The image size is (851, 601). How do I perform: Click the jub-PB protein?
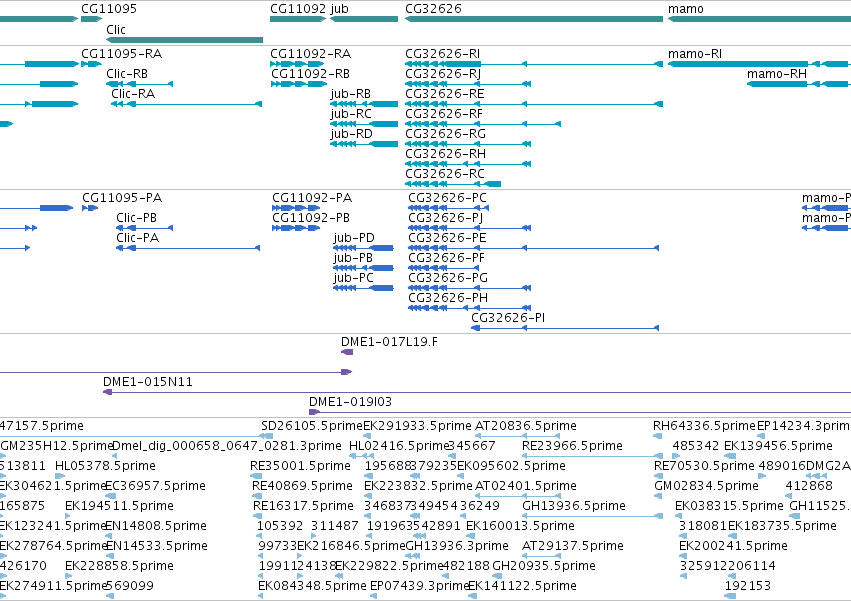[363, 268]
